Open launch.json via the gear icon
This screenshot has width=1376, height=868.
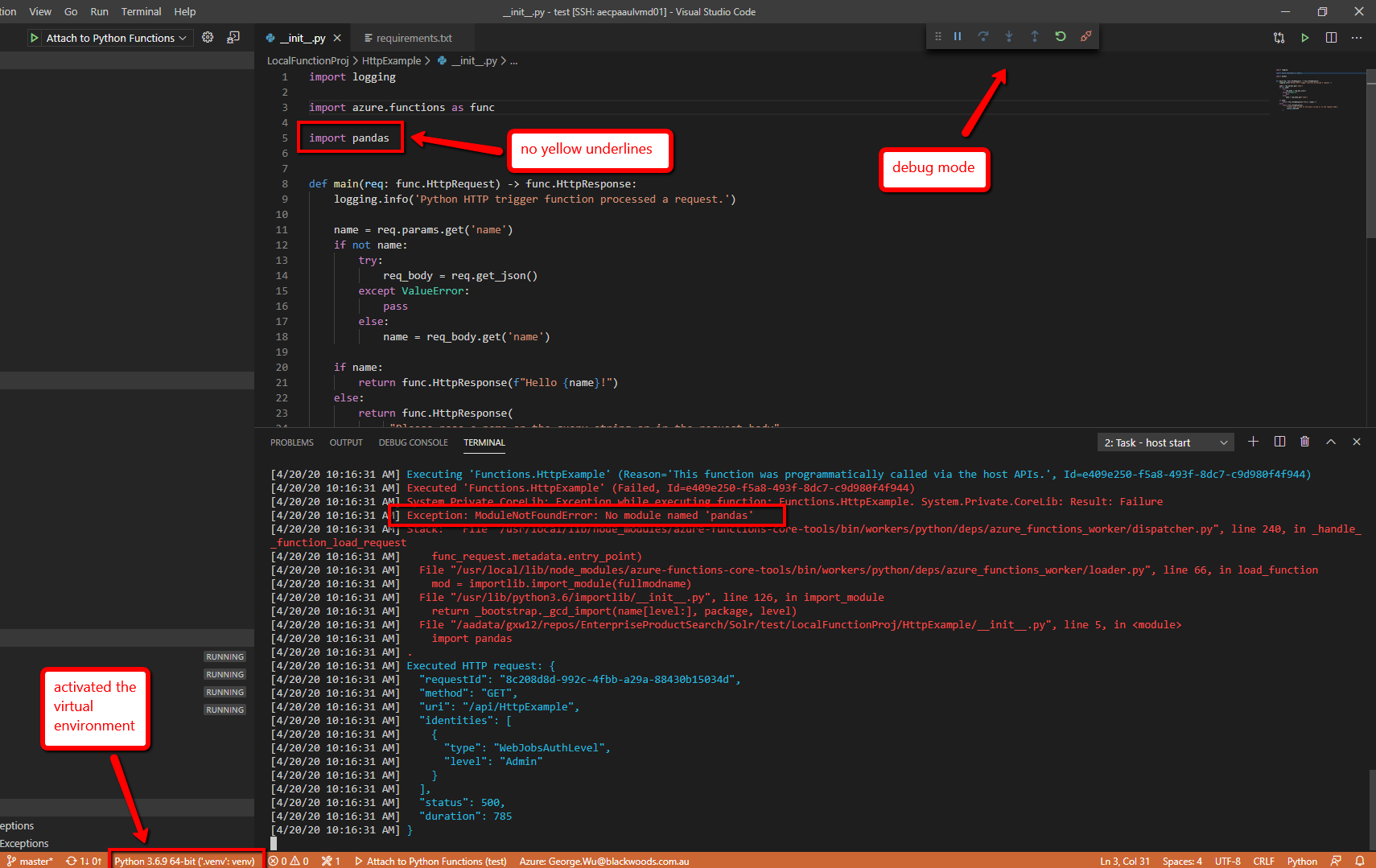click(208, 37)
